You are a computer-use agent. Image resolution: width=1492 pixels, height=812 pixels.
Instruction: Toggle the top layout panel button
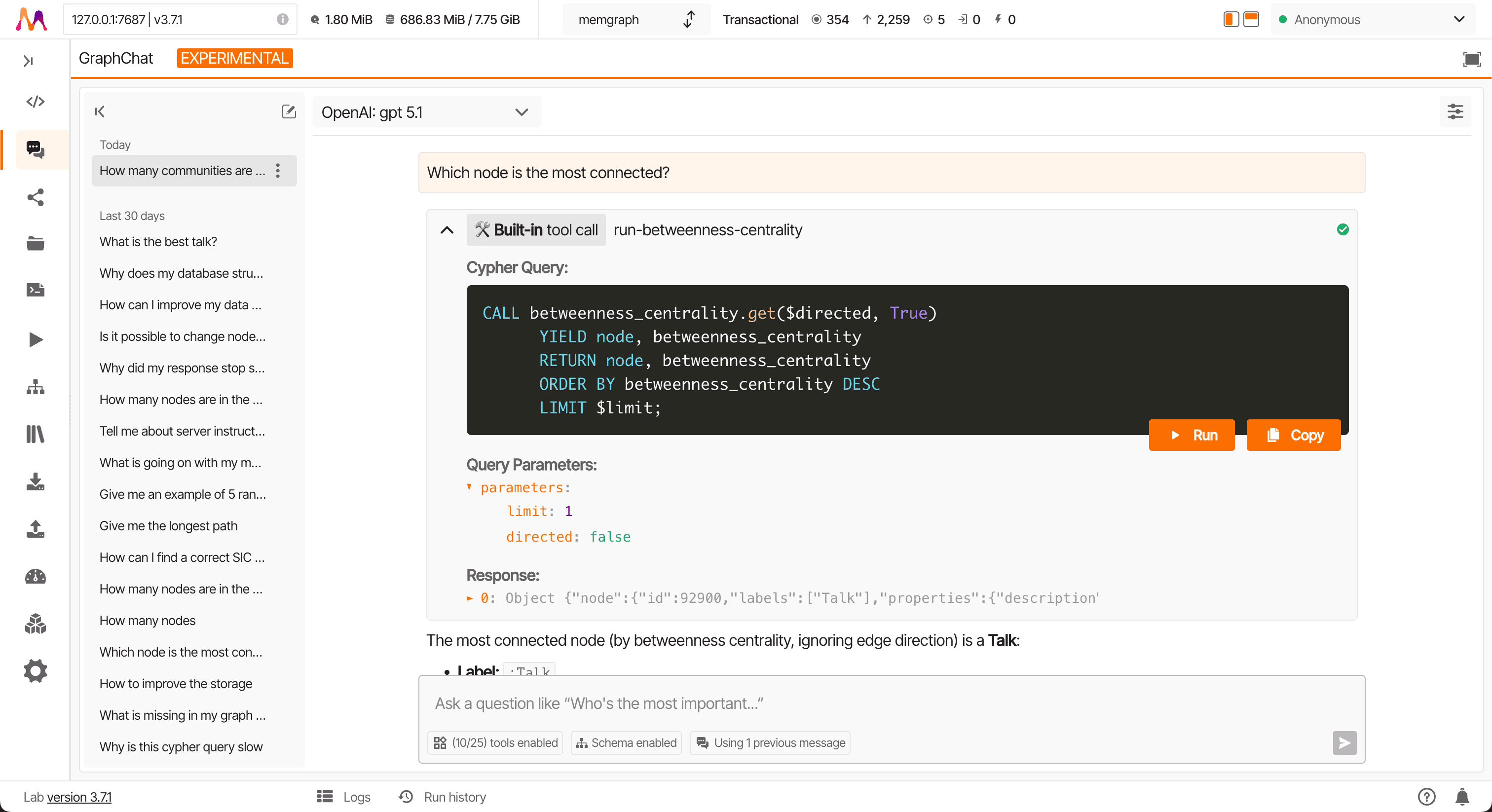coord(1250,19)
